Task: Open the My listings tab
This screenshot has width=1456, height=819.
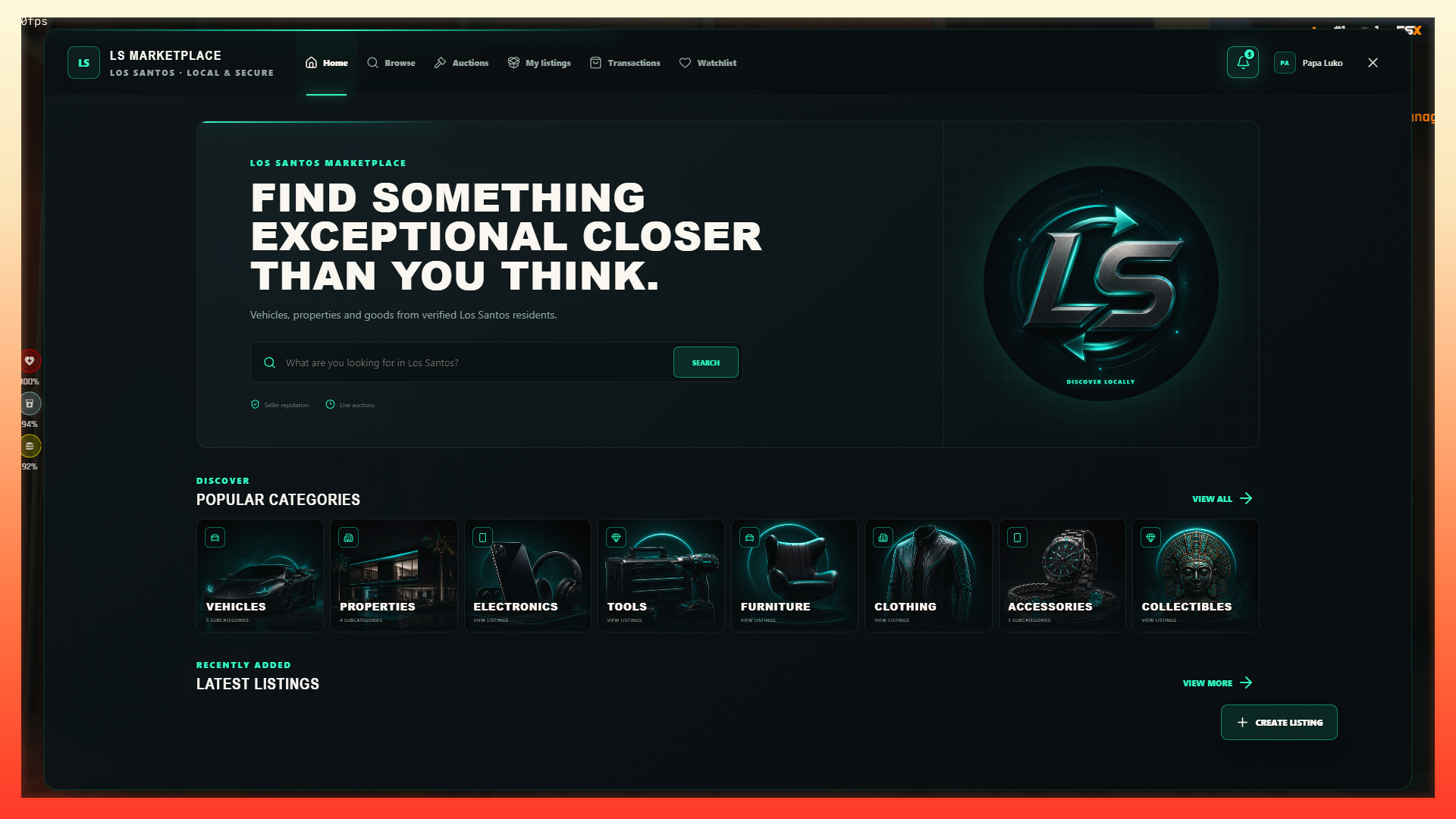Action: [x=539, y=63]
